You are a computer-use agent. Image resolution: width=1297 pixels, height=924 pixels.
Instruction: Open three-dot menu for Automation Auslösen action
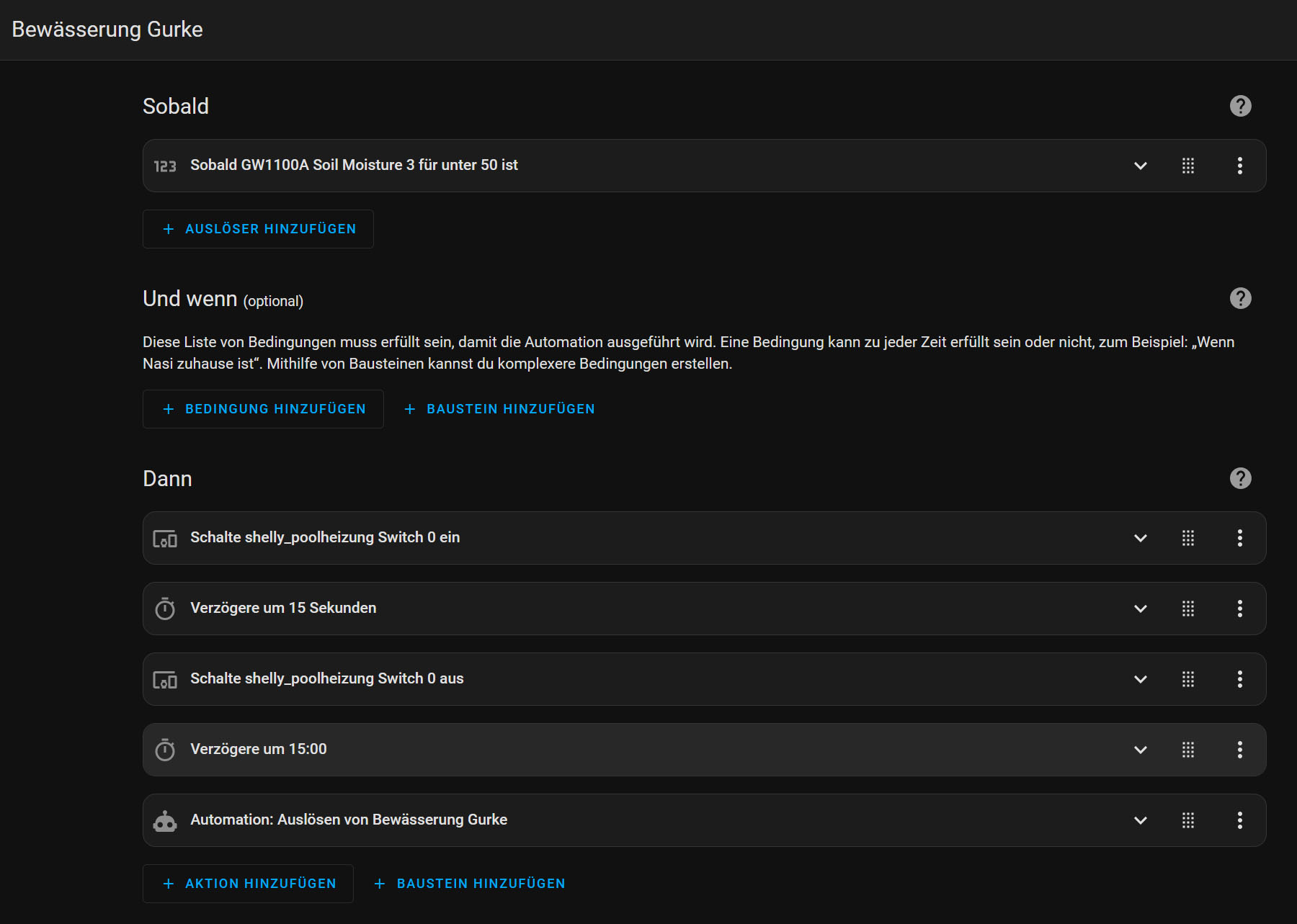click(x=1239, y=820)
